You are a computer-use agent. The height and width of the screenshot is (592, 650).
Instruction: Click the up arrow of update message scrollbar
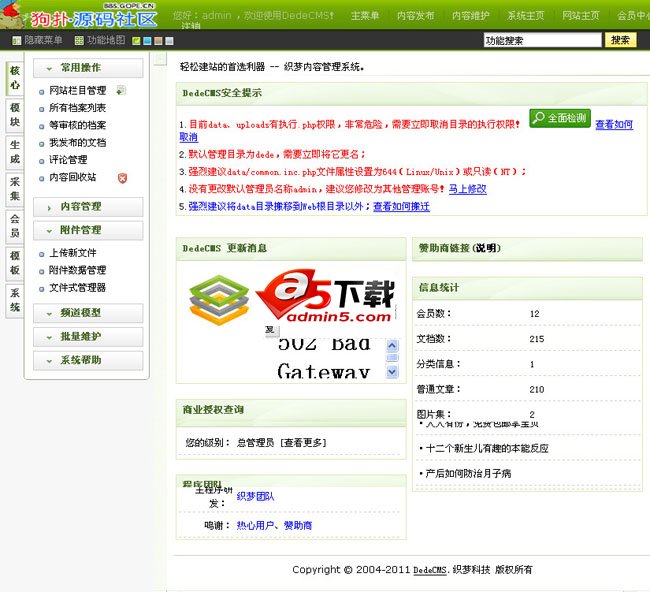[392, 345]
